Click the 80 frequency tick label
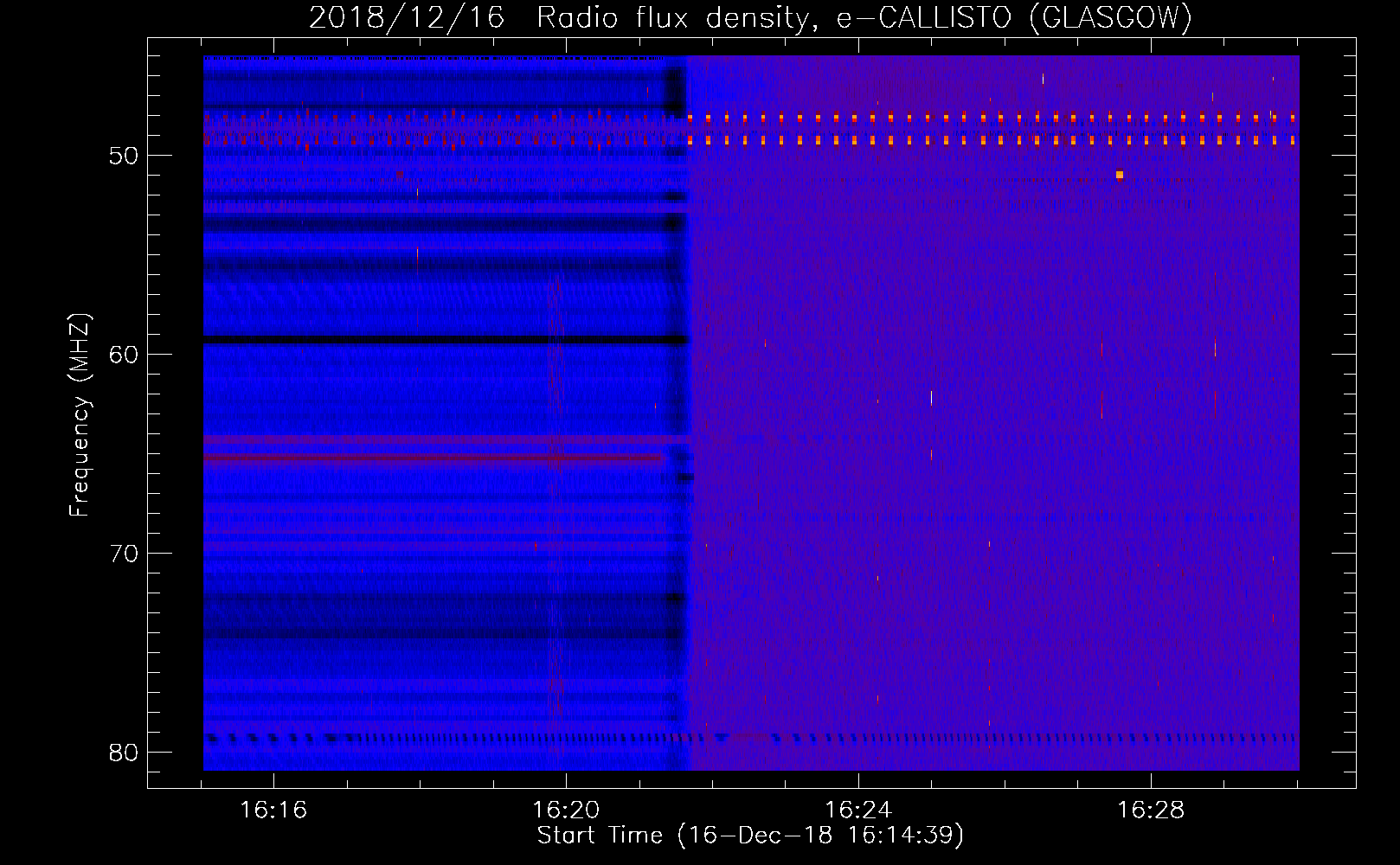1400x865 pixels. click(125, 753)
